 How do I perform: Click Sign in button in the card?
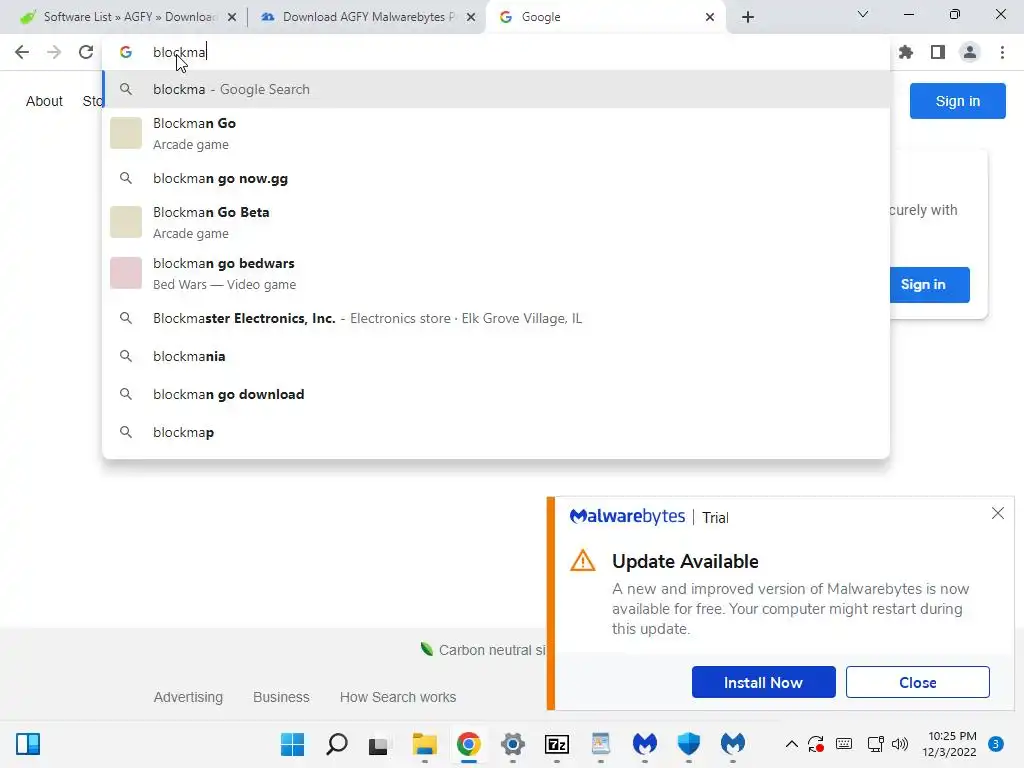coord(929,285)
